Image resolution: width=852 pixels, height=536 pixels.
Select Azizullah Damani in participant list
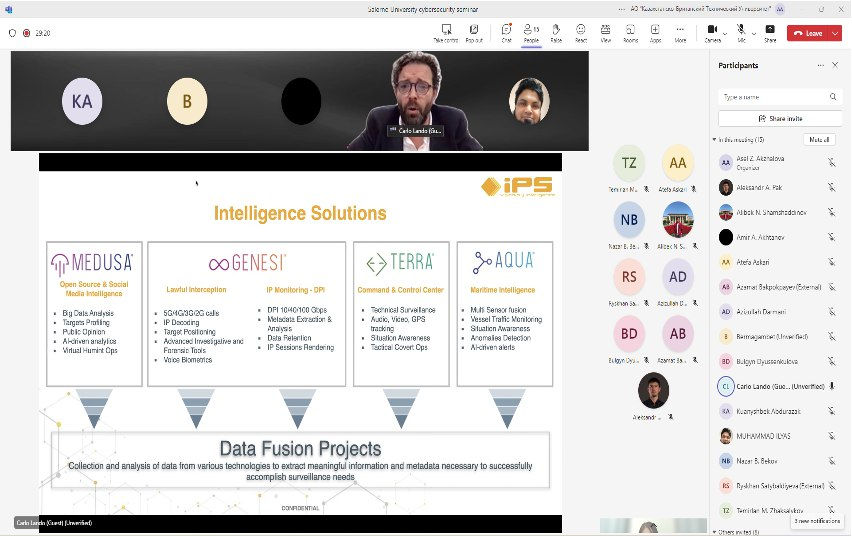(x=778, y=312)
